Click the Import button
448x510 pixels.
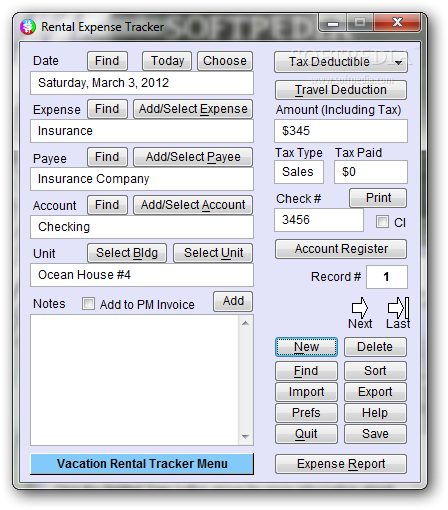[306, 392]
